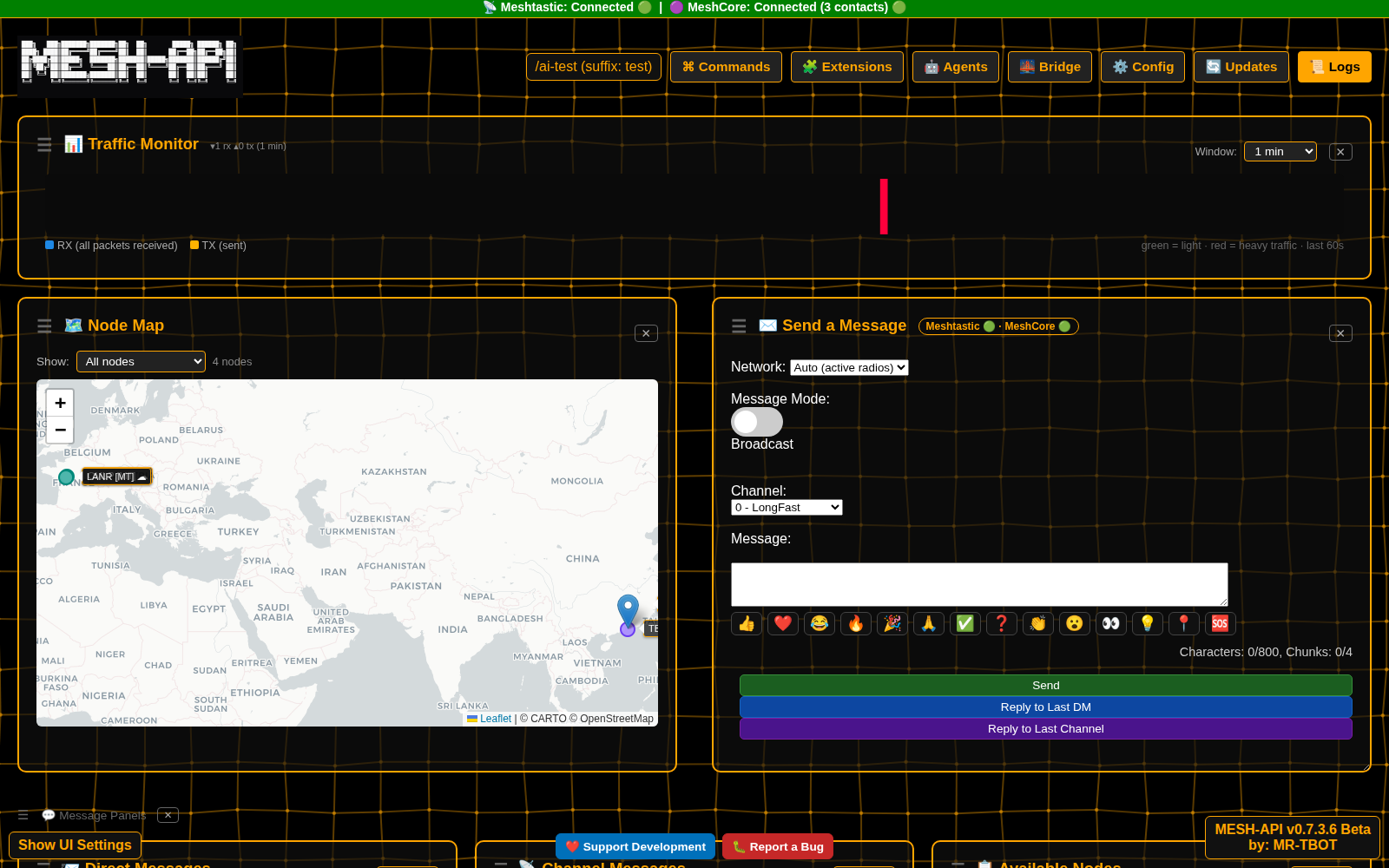
Task: Click the Characters 0/800 counter text
Action: point(1266,652)
